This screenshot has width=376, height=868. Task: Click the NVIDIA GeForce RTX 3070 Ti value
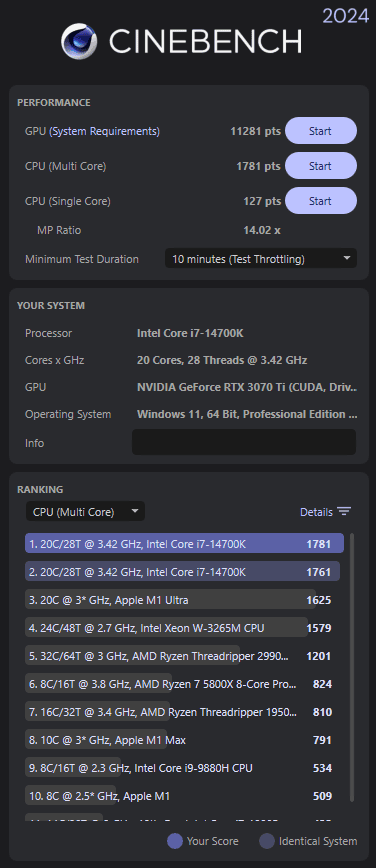click(246, 387)
